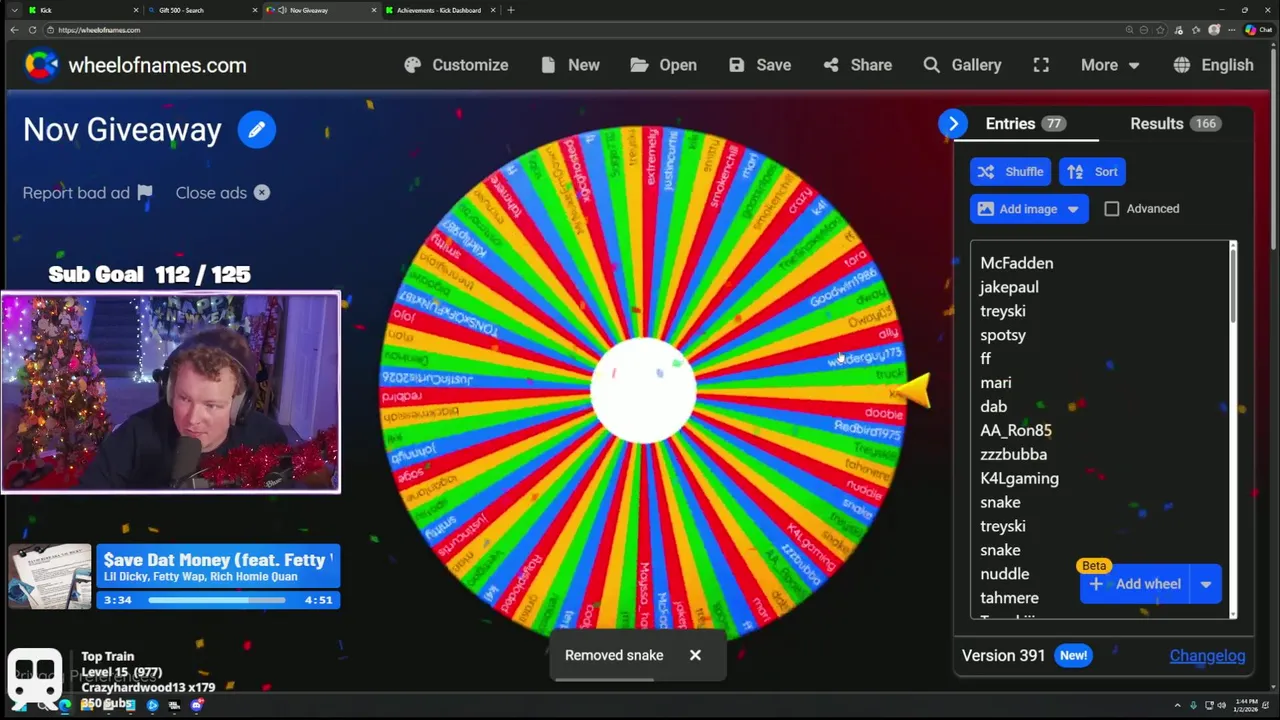Create a New wheel
The image size is (1280, 720).
tap(569, 65)
